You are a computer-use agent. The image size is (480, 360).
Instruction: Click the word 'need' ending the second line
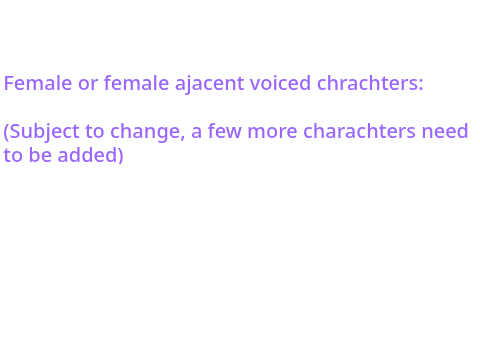[445, 131]
